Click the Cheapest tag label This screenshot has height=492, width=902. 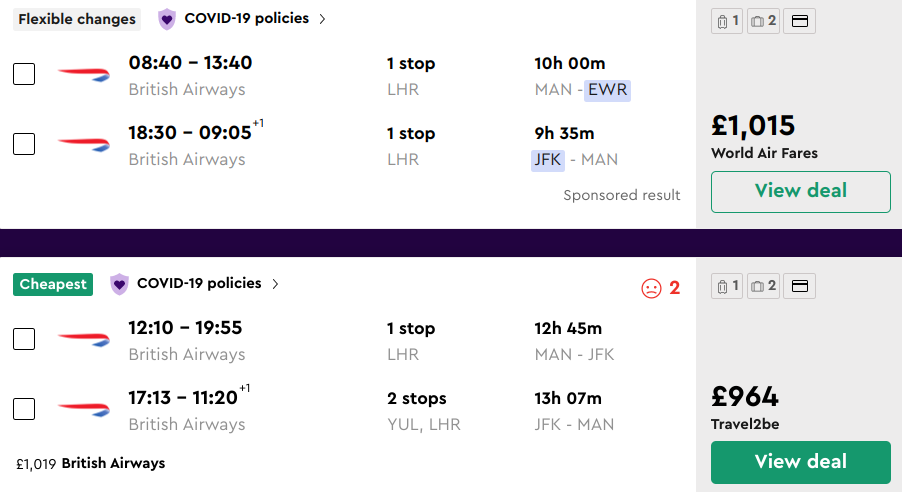[x=53, y=284]
